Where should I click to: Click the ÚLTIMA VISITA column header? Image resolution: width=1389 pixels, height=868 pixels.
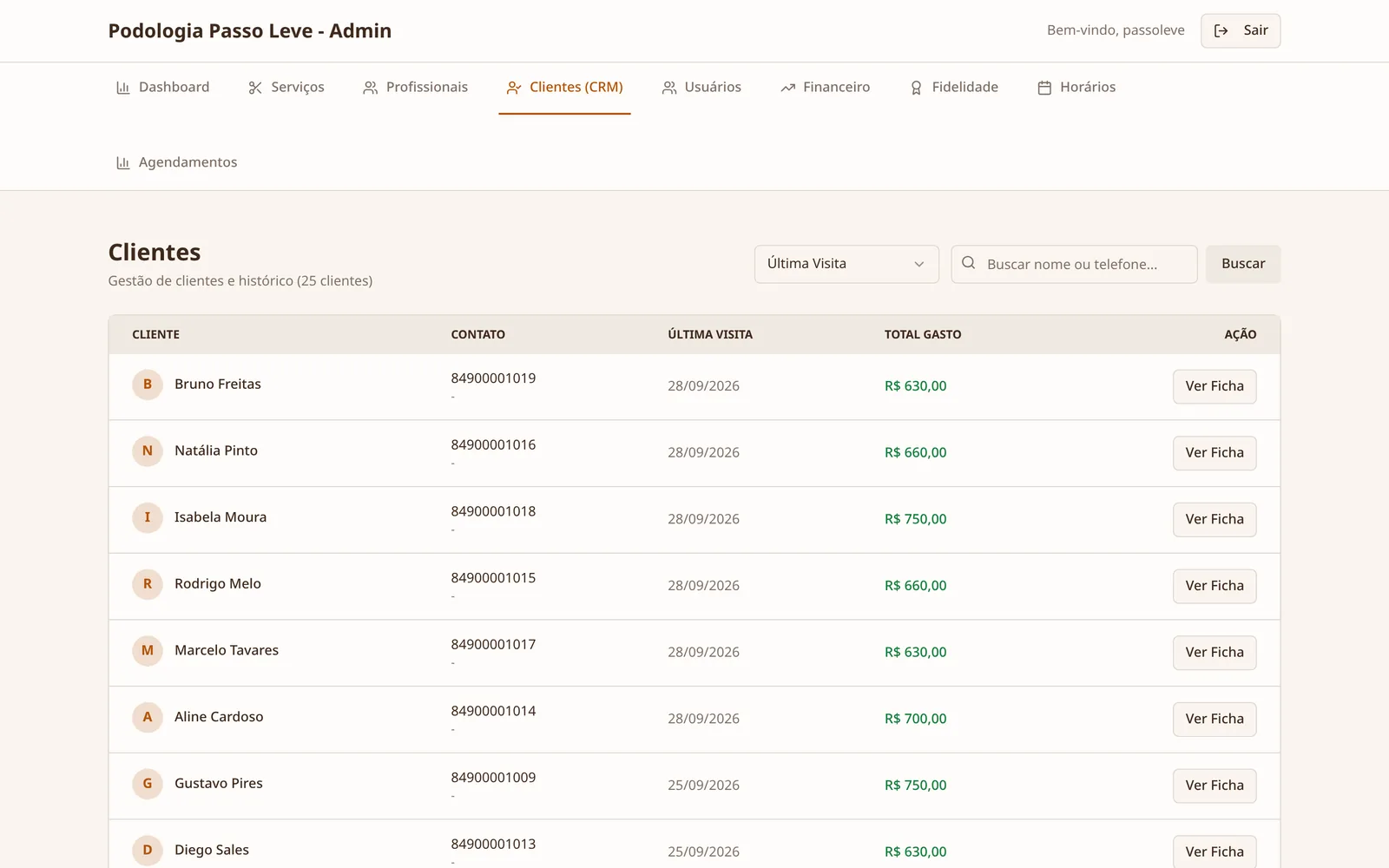(710, 334)
